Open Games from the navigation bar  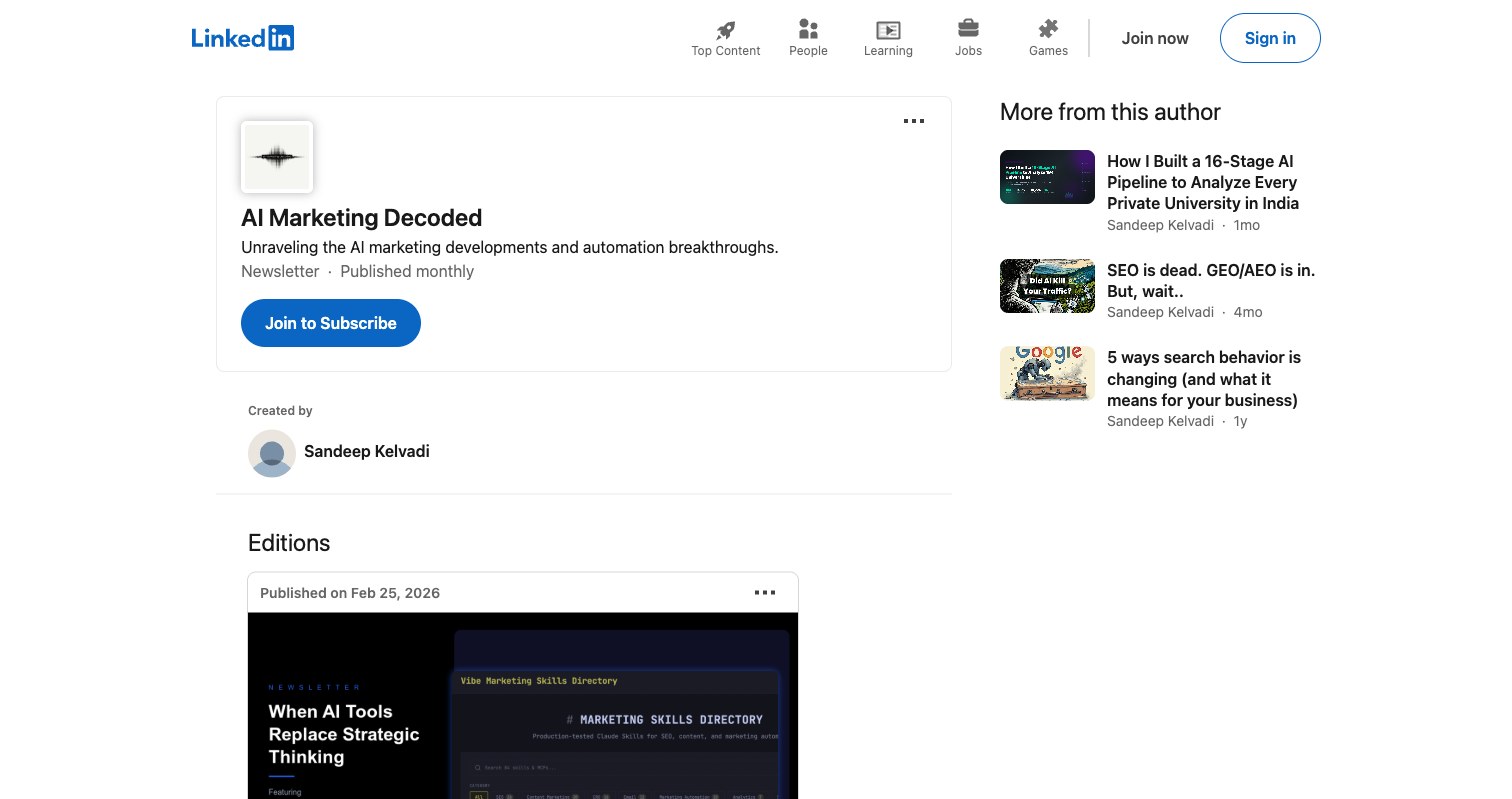click(x=1048, y=37)
